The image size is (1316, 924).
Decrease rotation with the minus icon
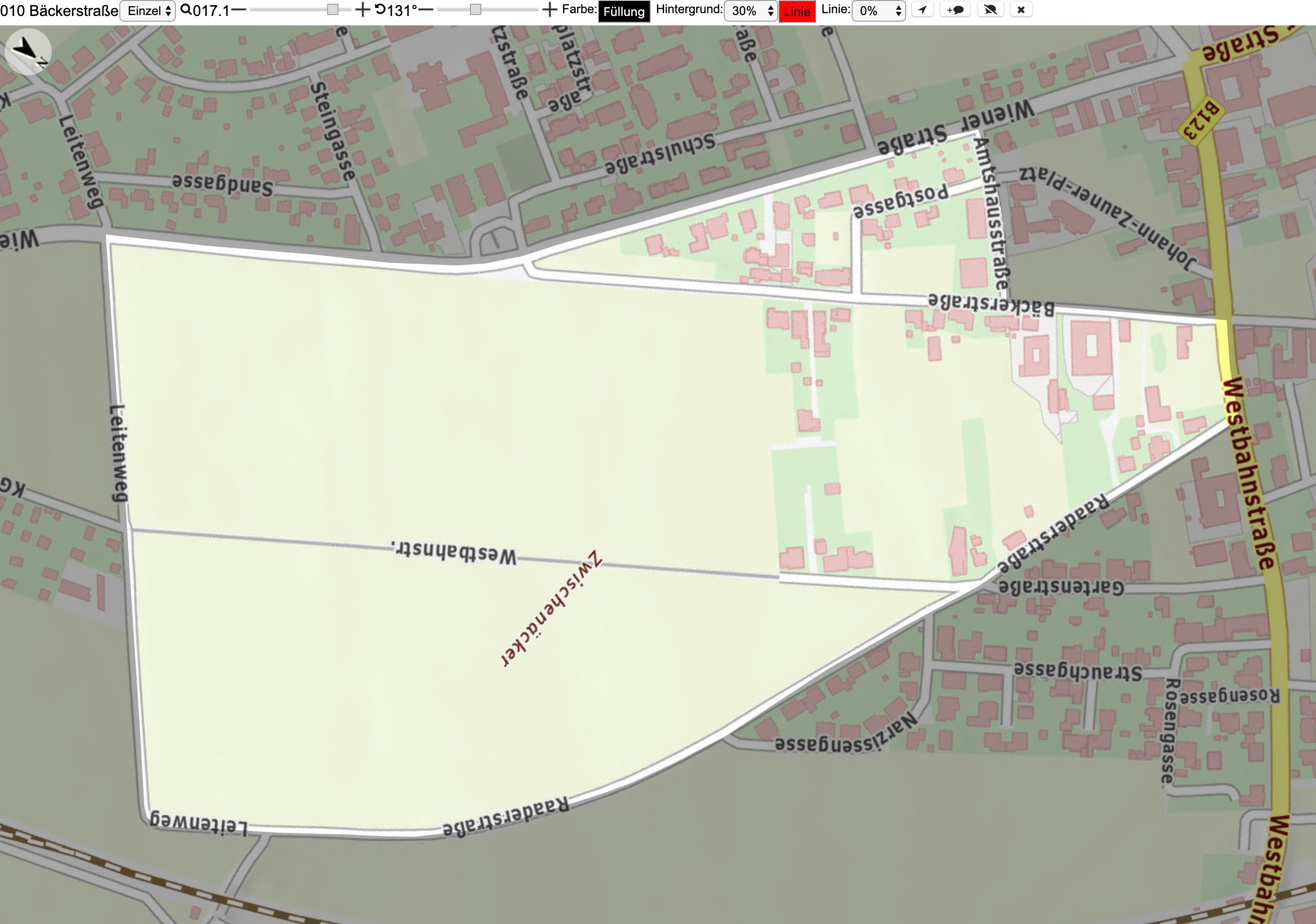pos(426,10)
